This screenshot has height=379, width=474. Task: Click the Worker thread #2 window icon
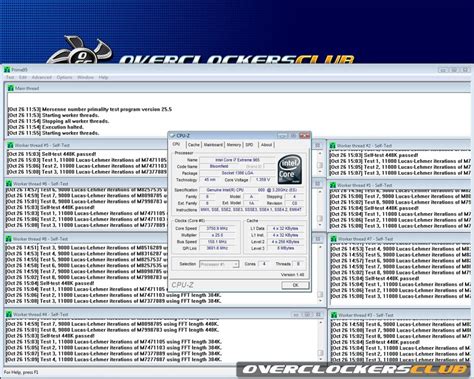[332, 146]
